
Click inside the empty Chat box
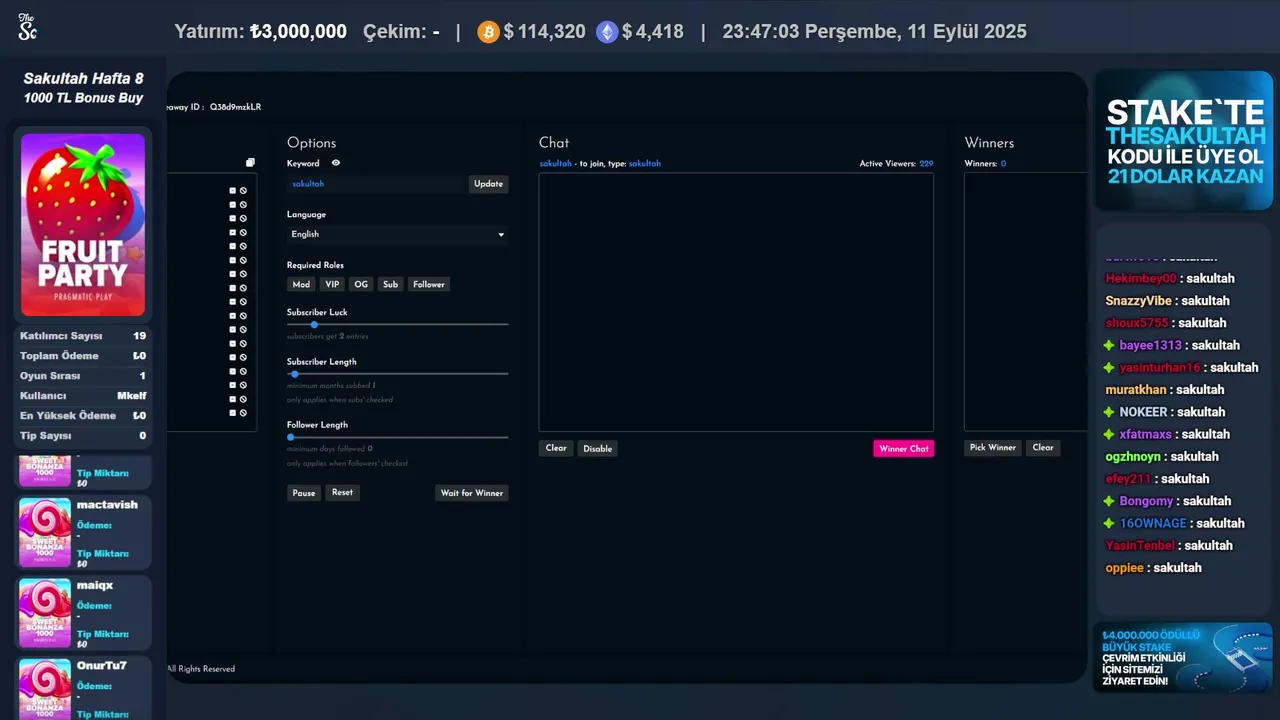(736, 302)
